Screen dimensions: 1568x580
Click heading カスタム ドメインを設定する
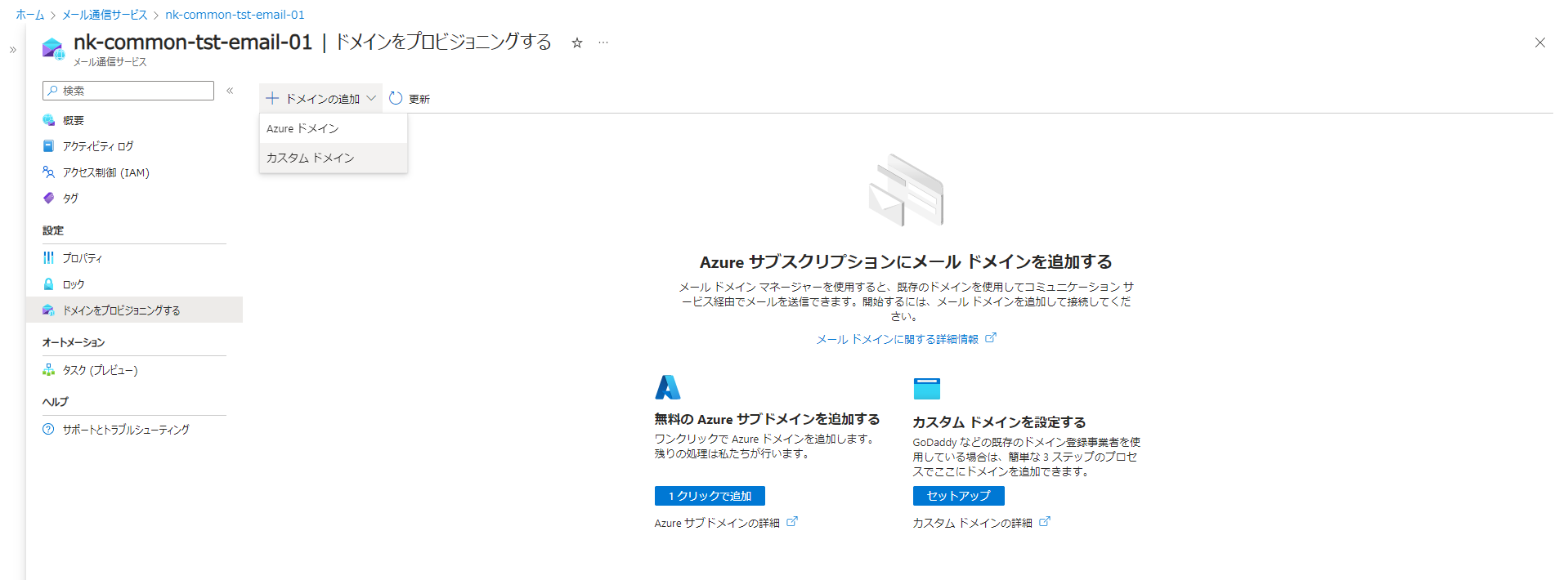point(999,422)
